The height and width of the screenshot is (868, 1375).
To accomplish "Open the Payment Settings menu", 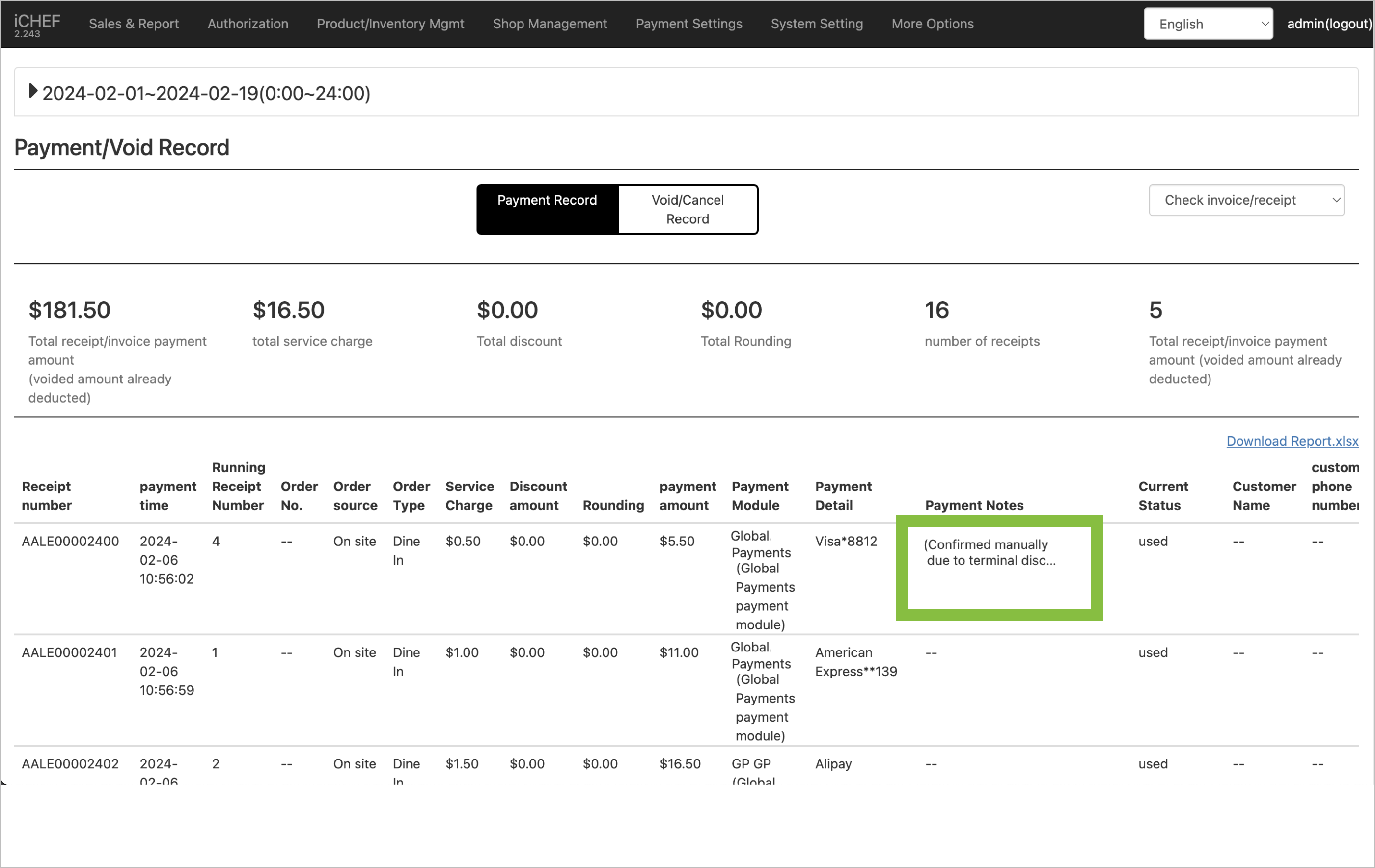I will coord(688,24).
